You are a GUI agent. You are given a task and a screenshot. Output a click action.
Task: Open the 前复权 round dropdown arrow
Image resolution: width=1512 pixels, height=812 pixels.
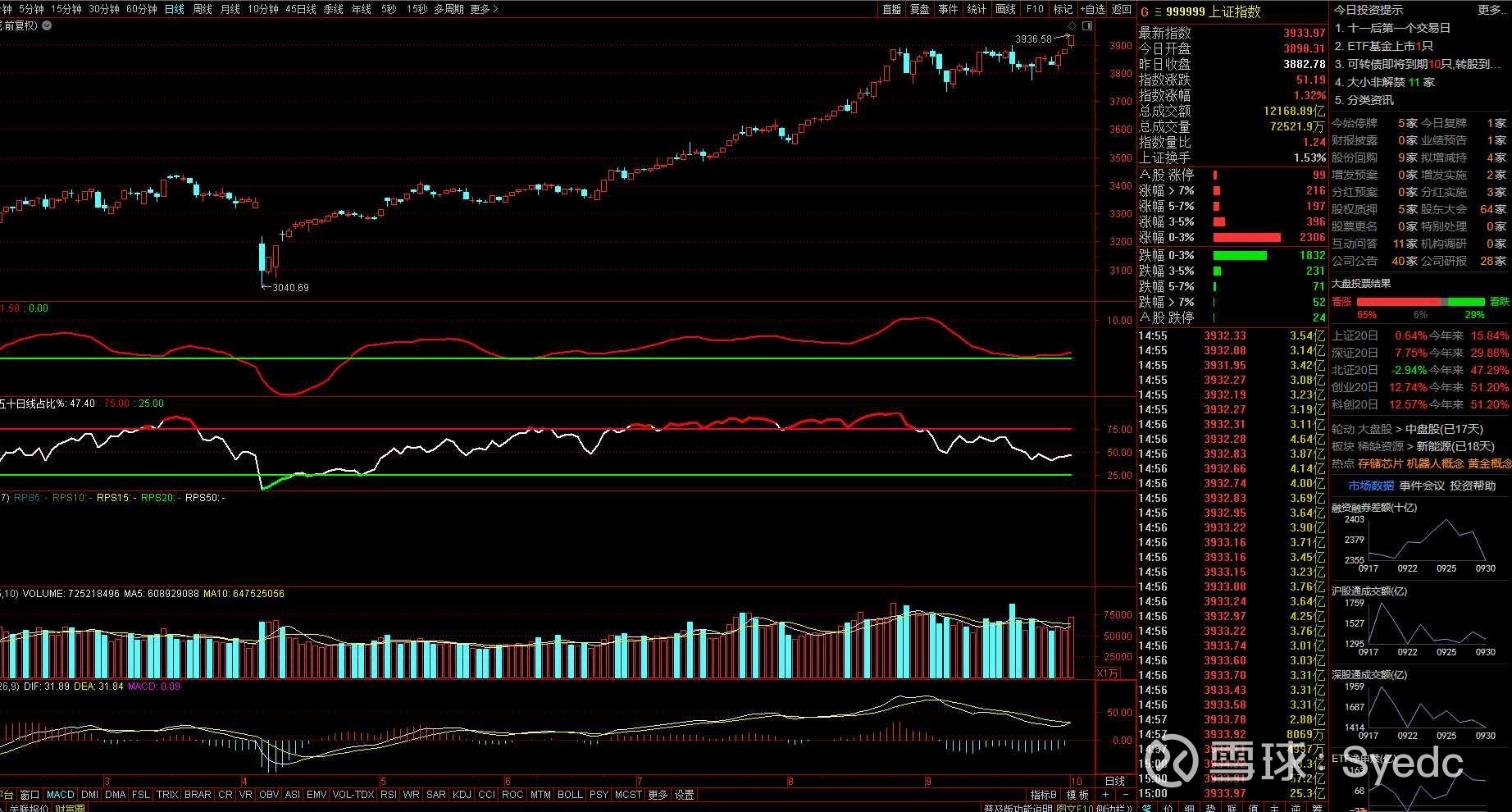tap(47, 25)
